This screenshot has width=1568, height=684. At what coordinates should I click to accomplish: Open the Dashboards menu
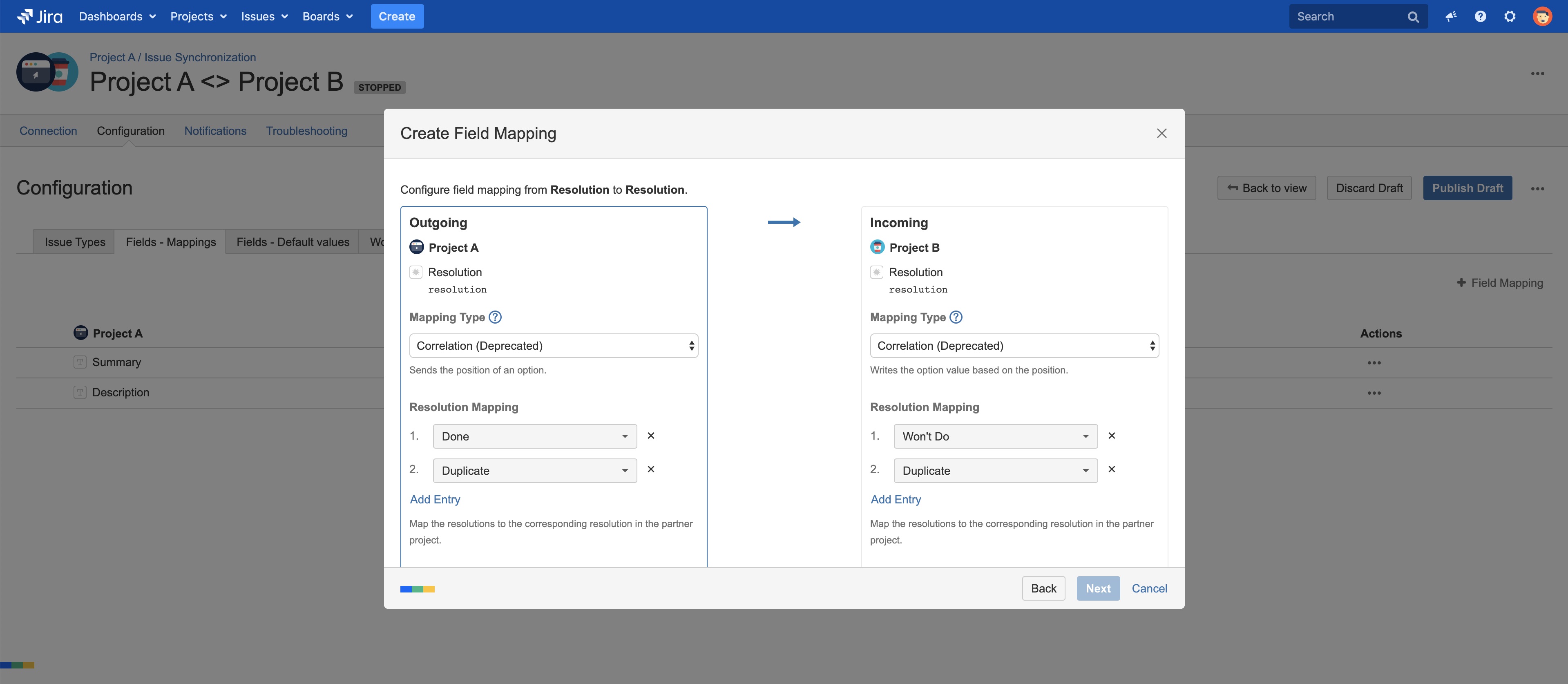click(117, 16)
